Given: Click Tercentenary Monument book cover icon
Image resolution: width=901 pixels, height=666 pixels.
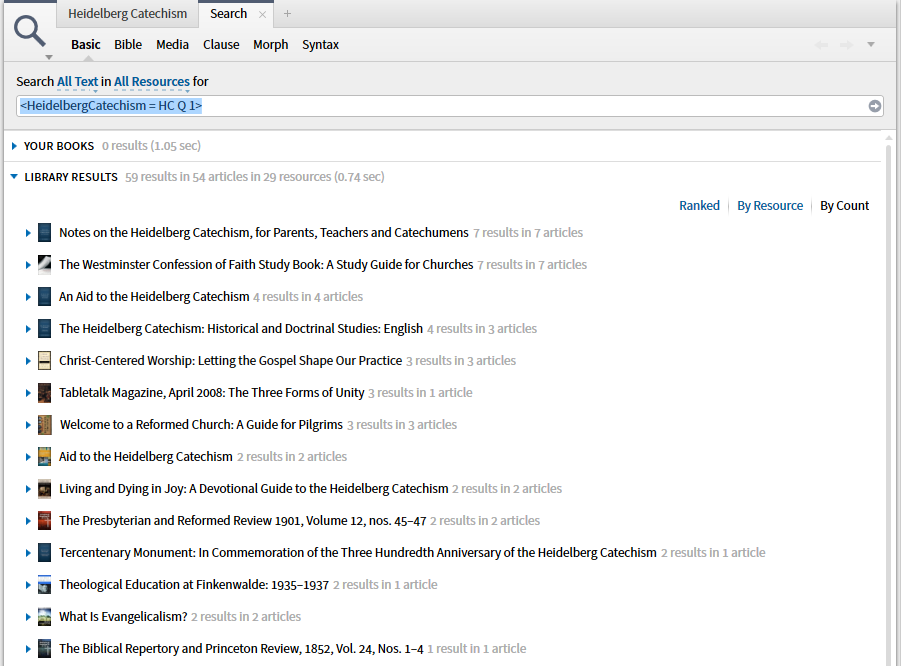Looking at the screenshot, I should (x=44, y=552).
